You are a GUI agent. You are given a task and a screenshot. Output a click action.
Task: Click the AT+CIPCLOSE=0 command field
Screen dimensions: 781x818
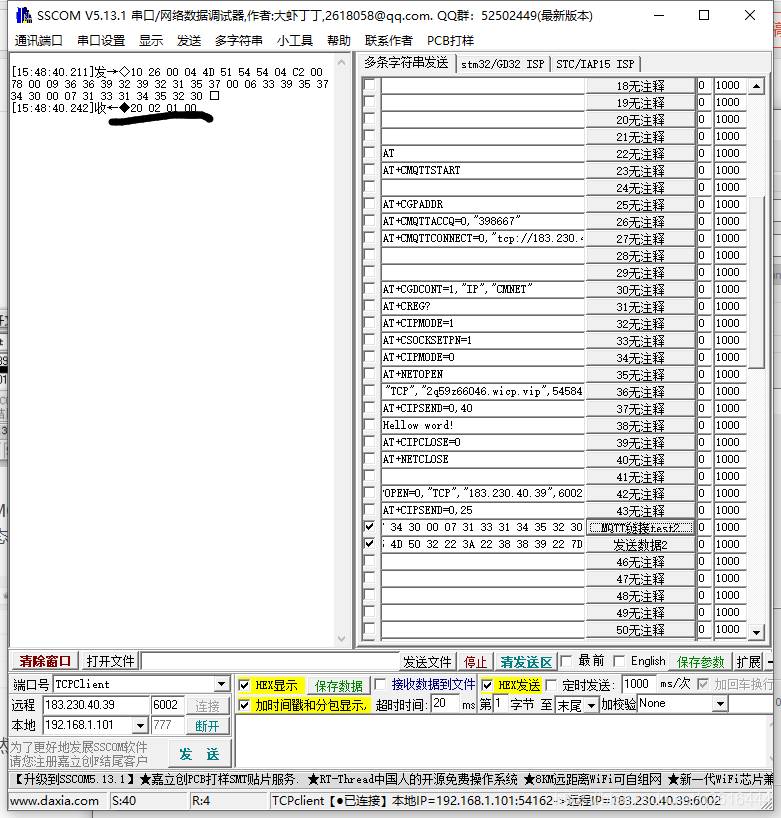[x=483, y=442]
